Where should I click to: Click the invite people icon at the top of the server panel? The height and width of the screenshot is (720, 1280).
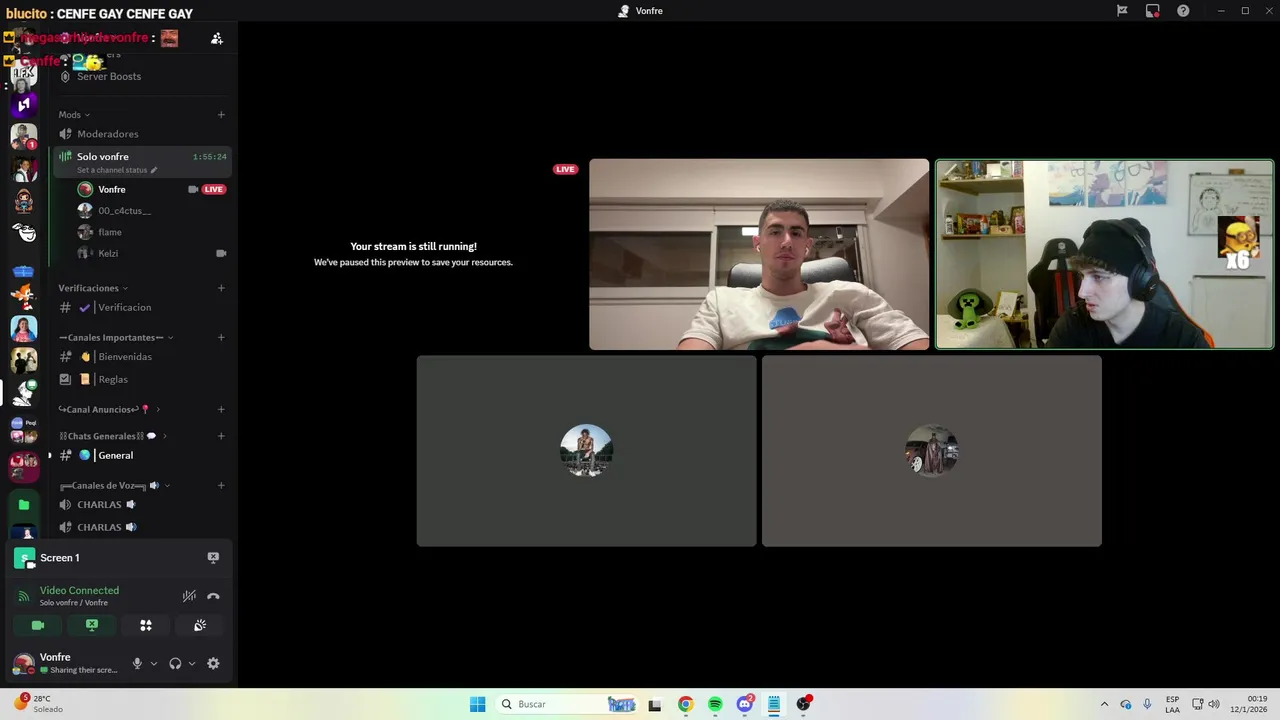pyautogui.click(x=217, y=39)
